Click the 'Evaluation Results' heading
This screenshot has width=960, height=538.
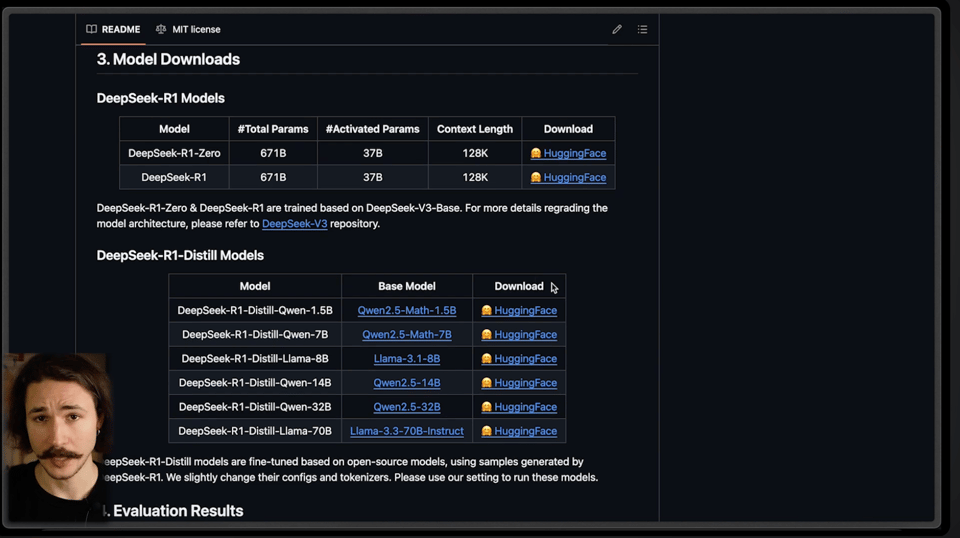pyautogui.click(x=178, y=511)
